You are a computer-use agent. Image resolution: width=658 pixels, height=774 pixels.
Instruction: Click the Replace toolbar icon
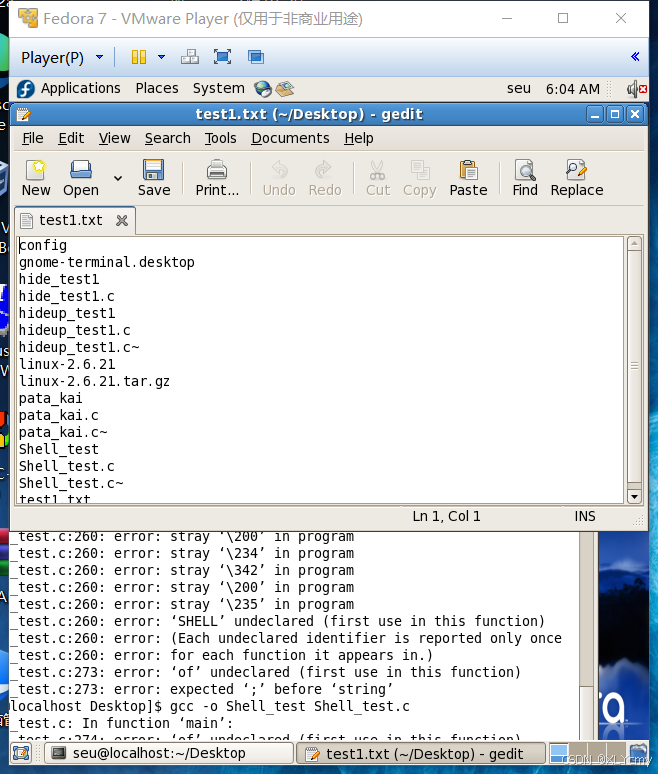577,178
